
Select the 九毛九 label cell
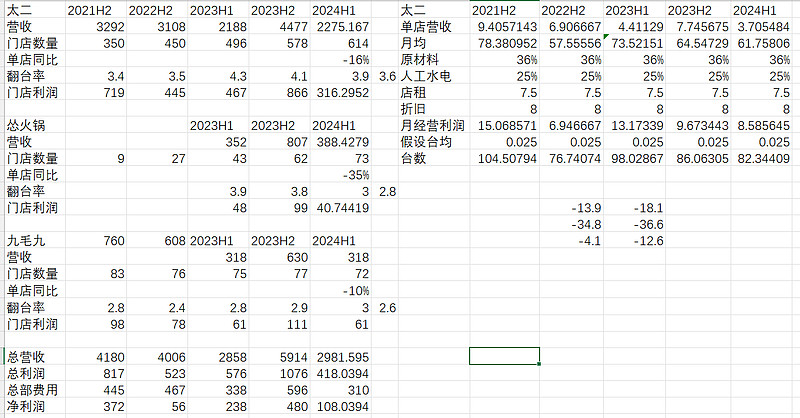(35, 240)
